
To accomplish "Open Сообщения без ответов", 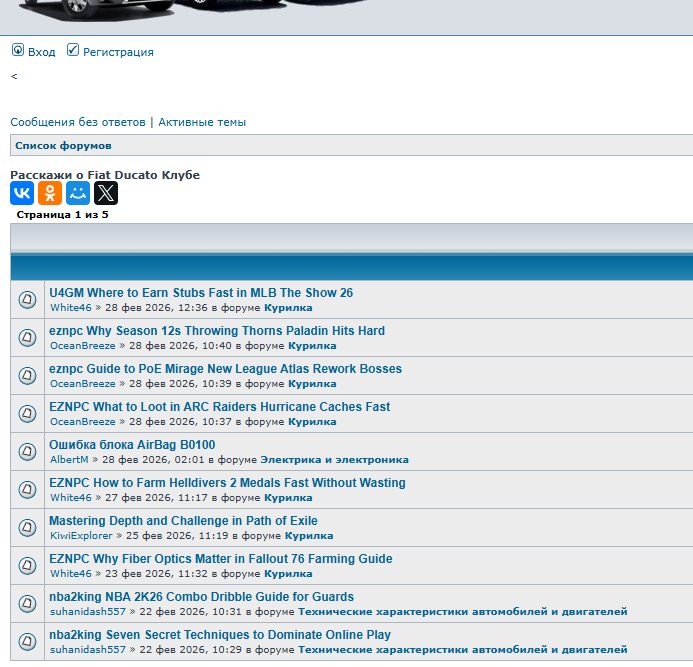I will pyautogui.click(x=78, y=122).
